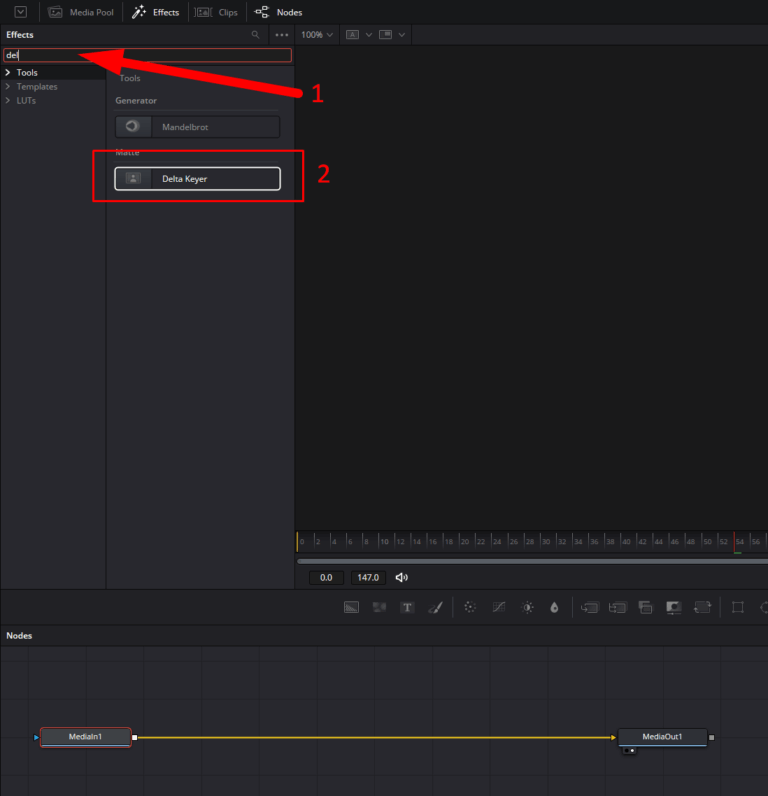The width and height of the screenshot is (768, 796).
Task: Open the layout dropdown box at top-left
Action: pos(21,12)
